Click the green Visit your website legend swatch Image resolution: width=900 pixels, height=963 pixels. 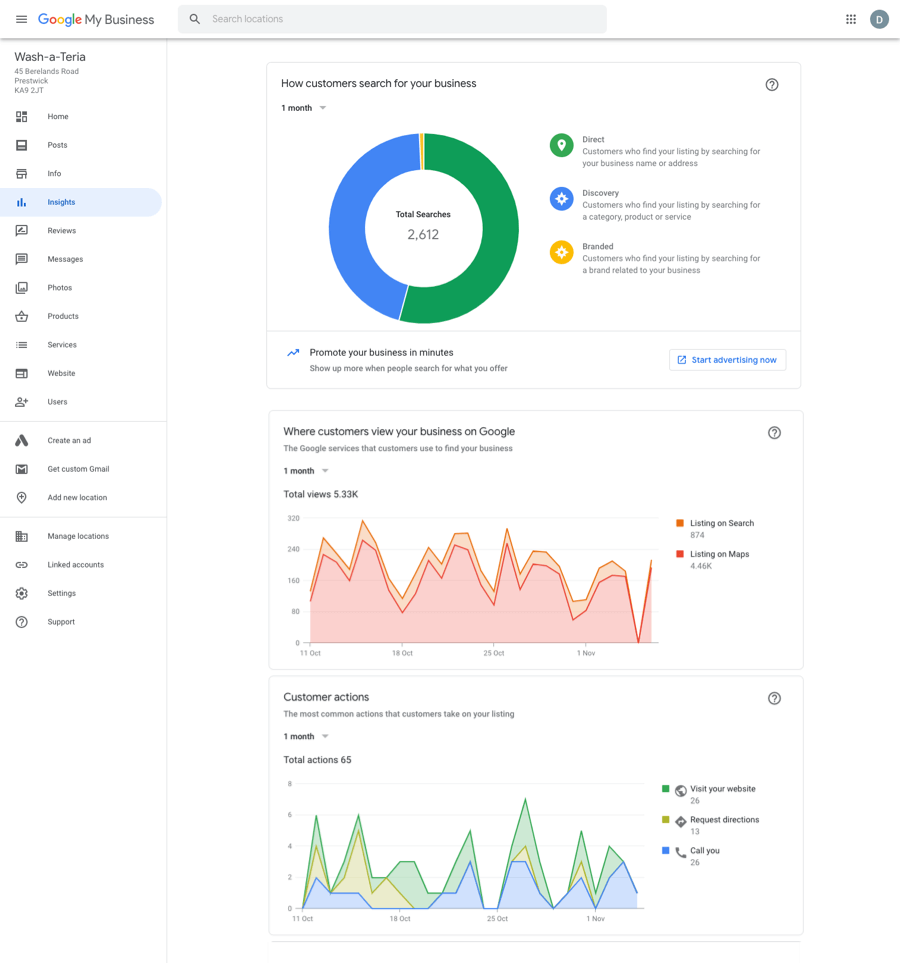point(666,789)
